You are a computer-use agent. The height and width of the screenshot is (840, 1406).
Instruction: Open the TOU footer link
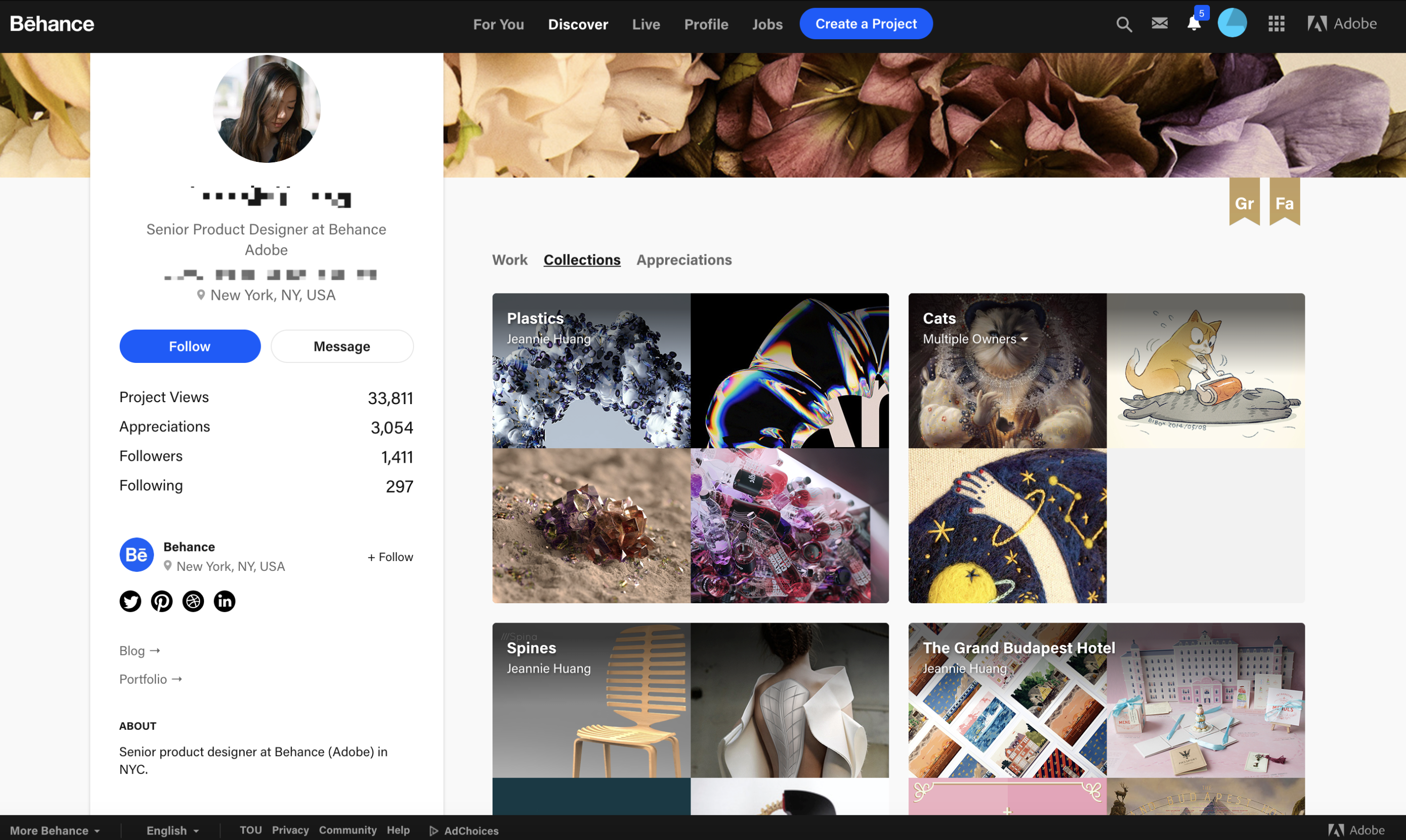click(x=251, y=830)
